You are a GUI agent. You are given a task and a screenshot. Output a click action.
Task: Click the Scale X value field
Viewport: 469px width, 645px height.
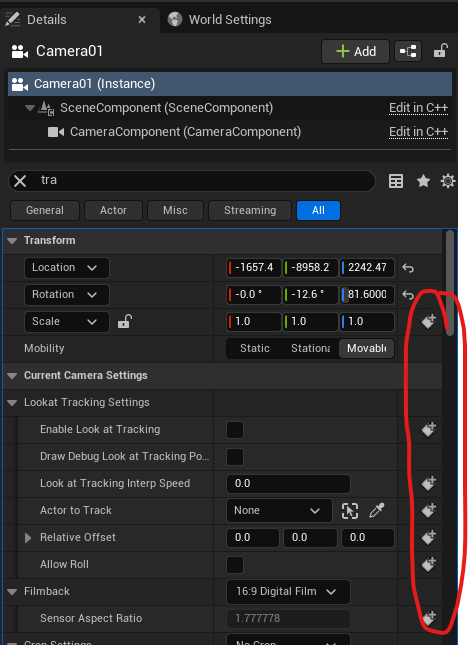(253, 321)
